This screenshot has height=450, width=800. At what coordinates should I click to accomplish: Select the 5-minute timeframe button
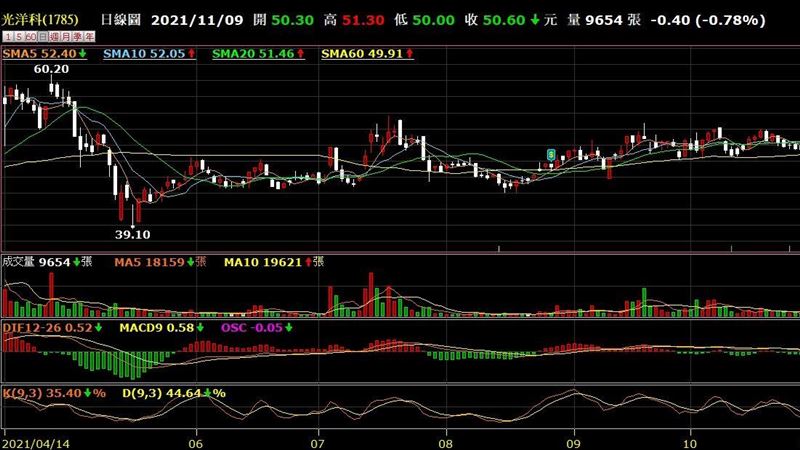point(19,37)
